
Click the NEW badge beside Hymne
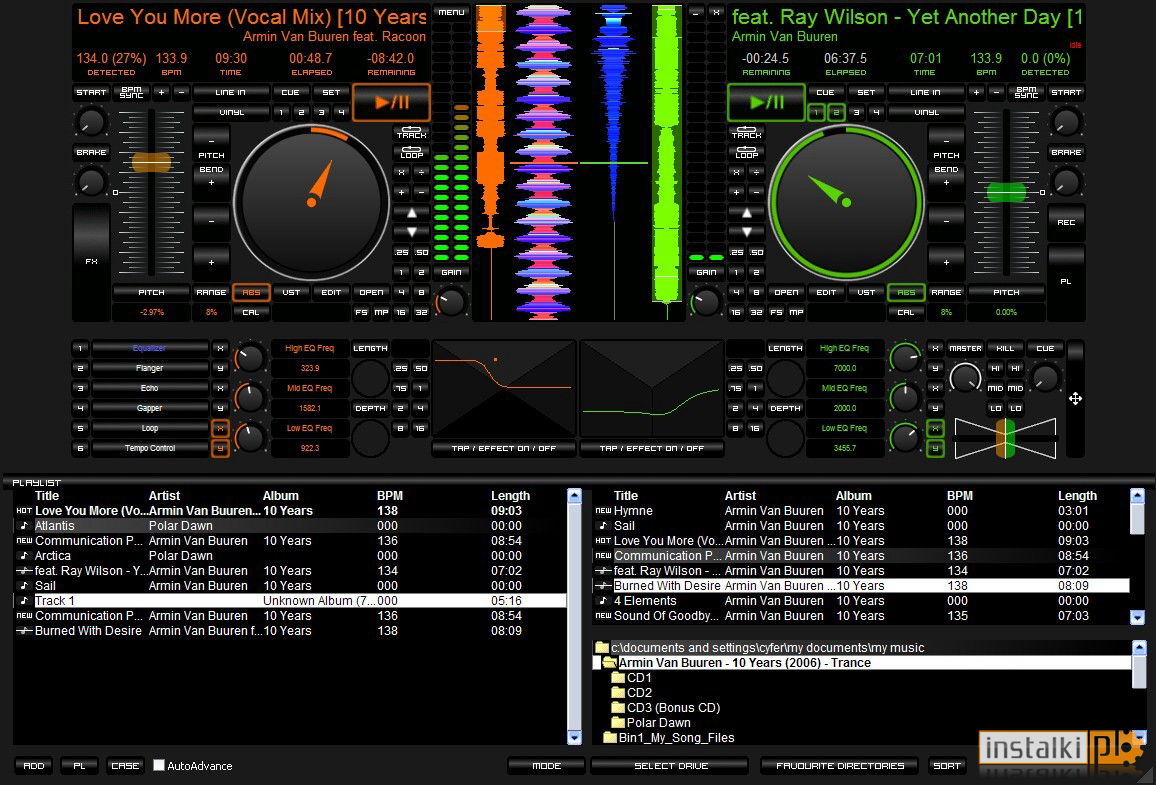[603, 511]
